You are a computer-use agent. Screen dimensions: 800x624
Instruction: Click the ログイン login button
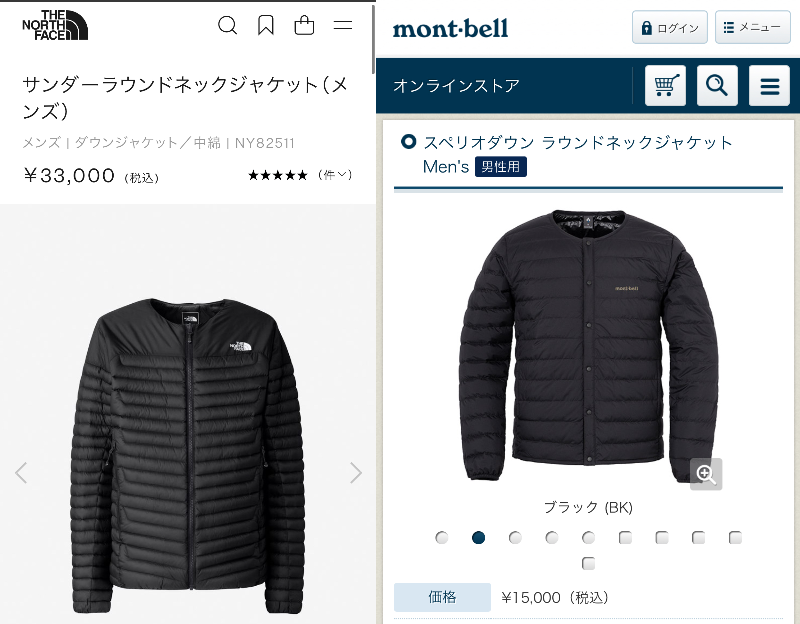[670, 27]
